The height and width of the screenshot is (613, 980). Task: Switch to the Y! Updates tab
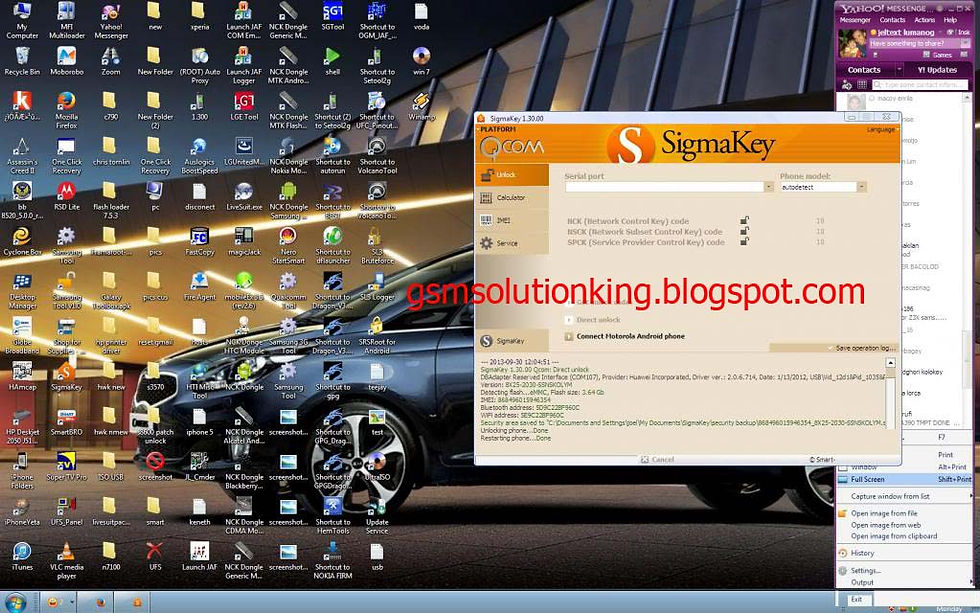(937, 70)
